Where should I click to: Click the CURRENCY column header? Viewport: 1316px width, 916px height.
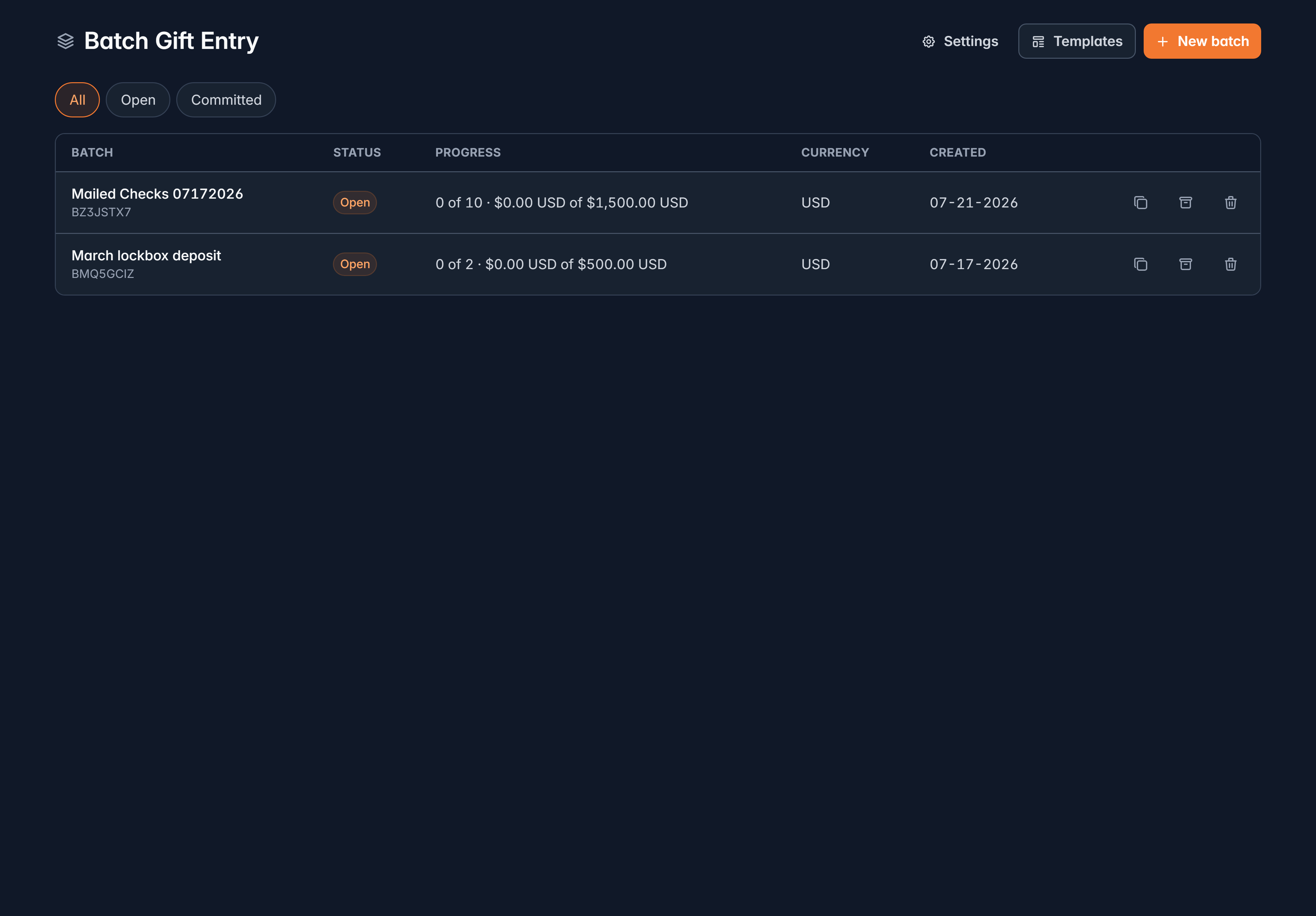point(835,152)
